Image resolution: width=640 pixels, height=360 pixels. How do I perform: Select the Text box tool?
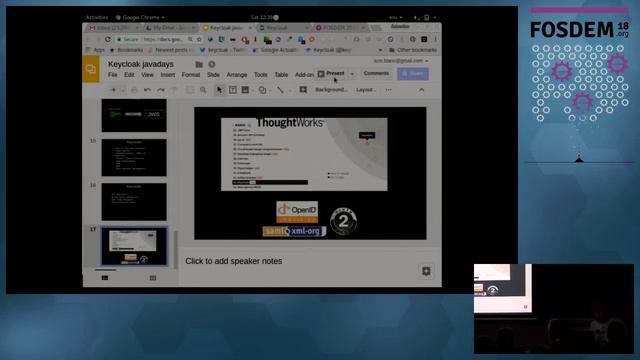pos(233,90)
